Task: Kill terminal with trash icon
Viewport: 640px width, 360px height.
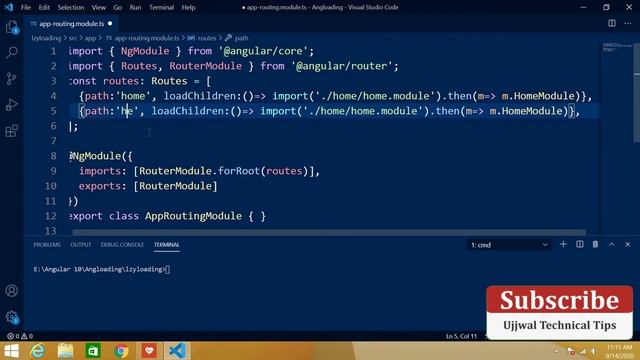Action: click(596, 244)
